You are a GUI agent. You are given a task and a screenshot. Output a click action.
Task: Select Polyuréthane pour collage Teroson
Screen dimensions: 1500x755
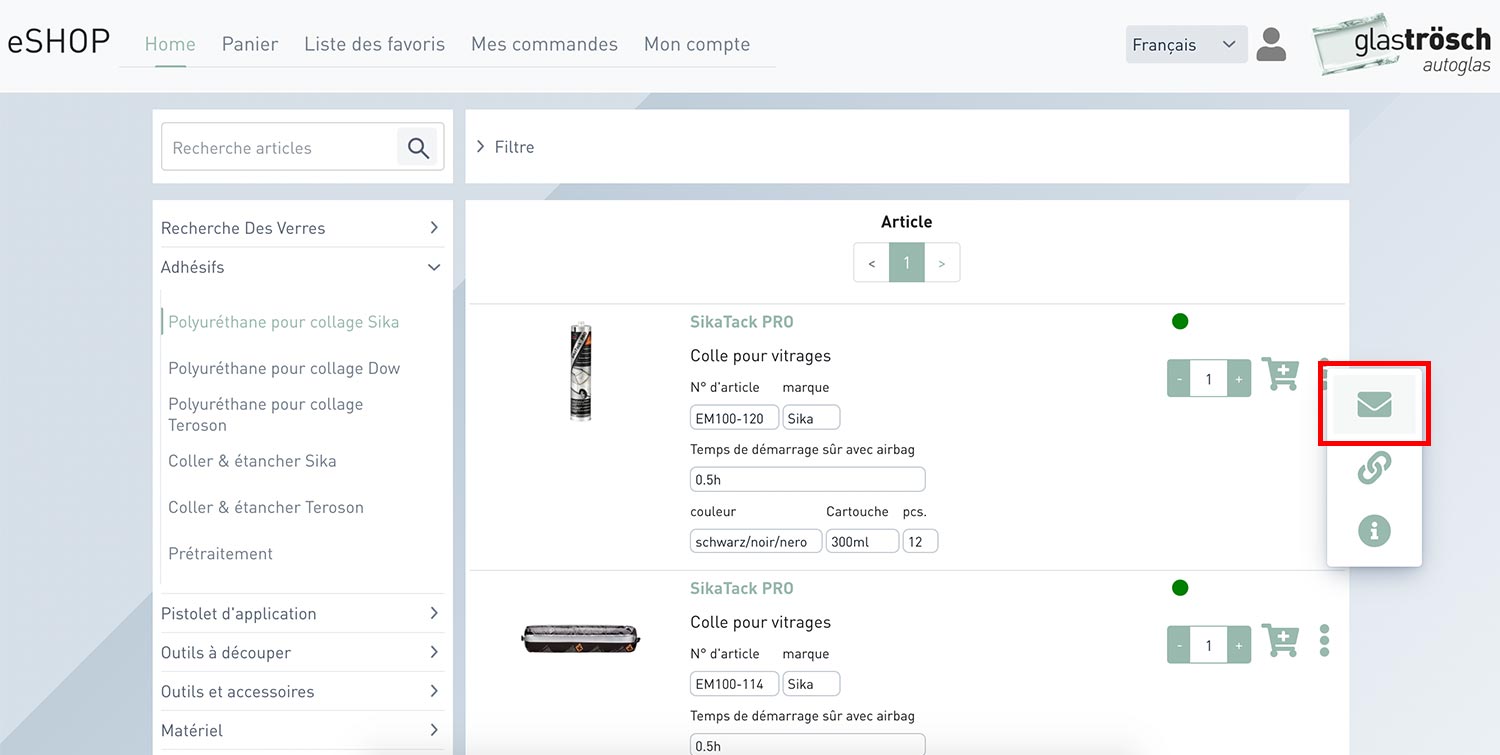click(266, 414)
